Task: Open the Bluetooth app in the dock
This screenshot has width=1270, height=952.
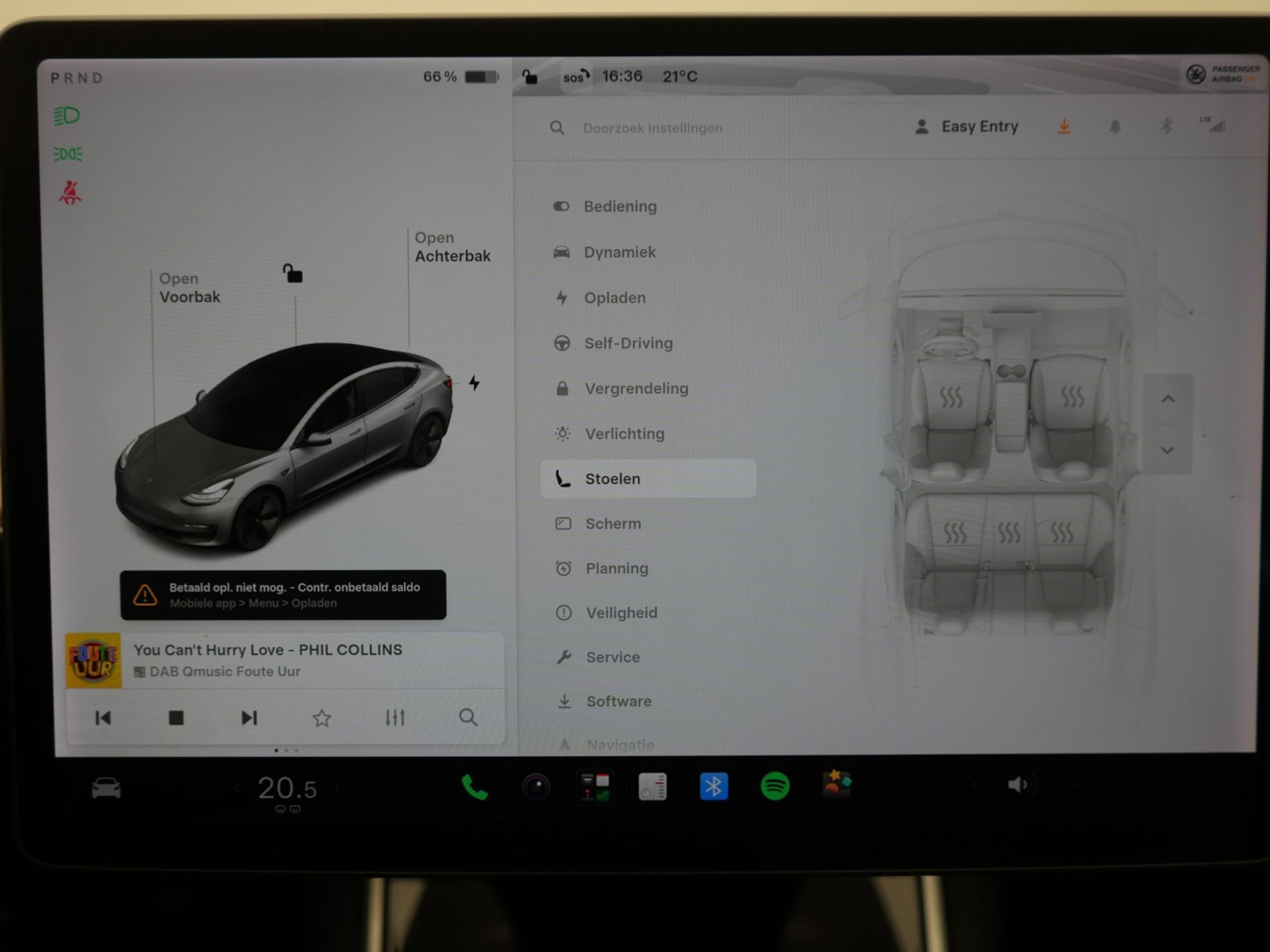Action: (714, 786)
